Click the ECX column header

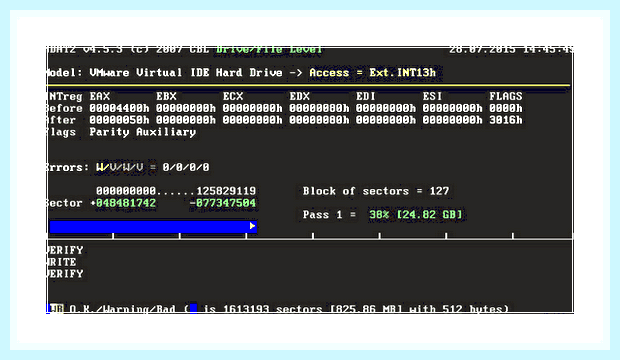click(x=233, y=96)
